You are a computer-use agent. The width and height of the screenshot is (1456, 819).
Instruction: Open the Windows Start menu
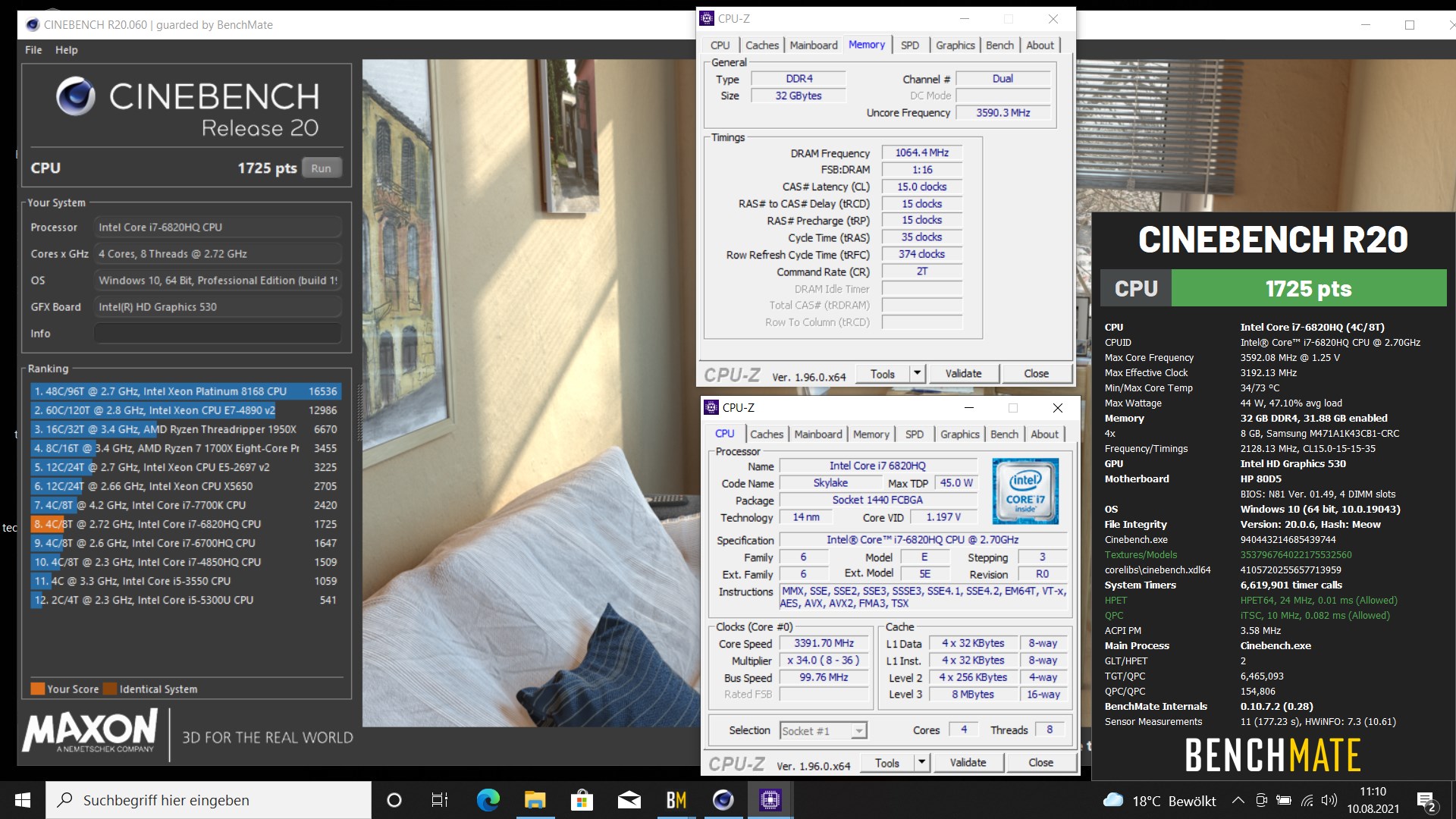click(x=23, y=800)
